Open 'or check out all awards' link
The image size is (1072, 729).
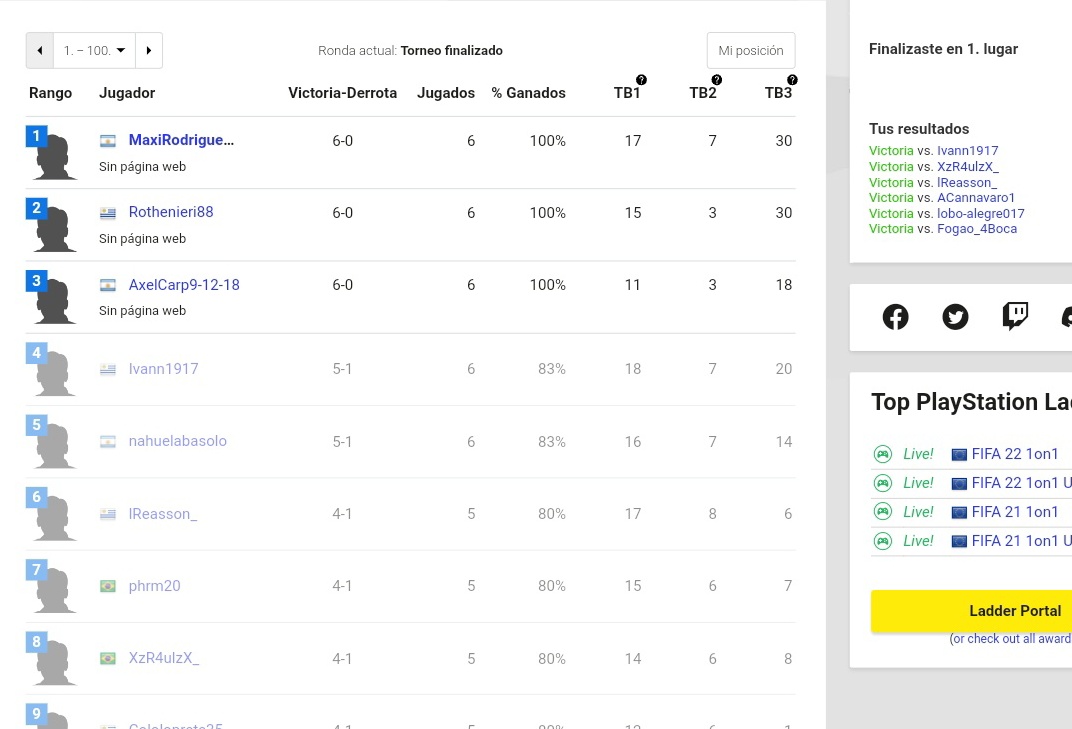[x=1010, y=639]
